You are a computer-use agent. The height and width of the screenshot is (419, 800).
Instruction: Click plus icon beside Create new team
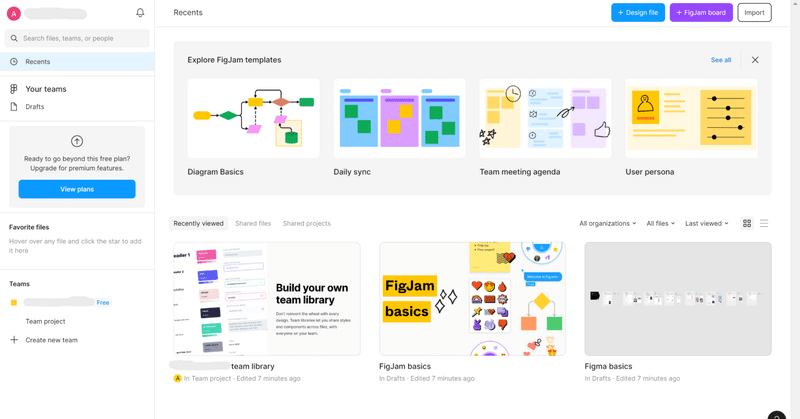(14, 340)
